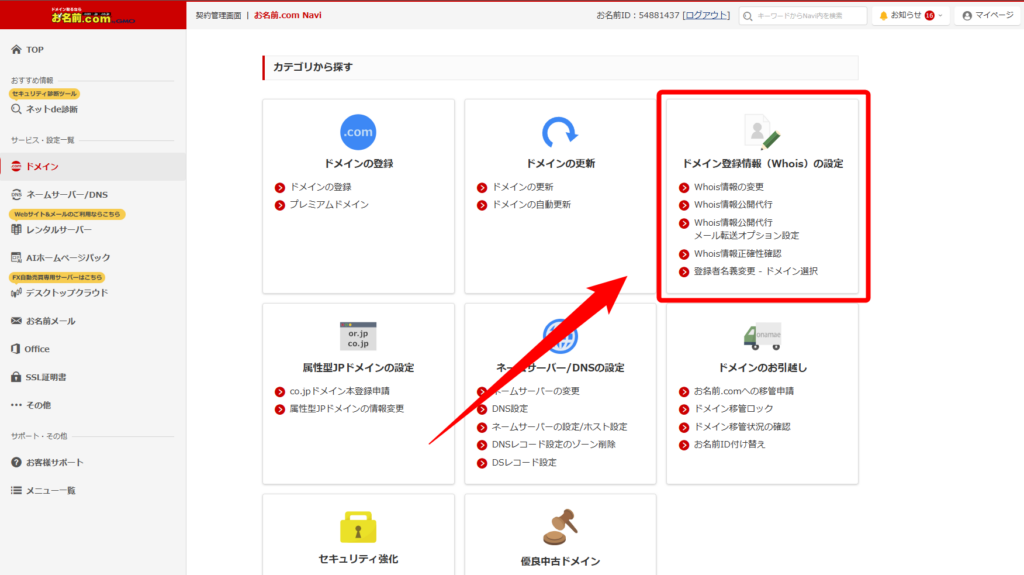The height and width of the screenshot is (575, 1024).
Task: Open co.jpドメイン本登録申請 link
Action: (x=339, y=391)
